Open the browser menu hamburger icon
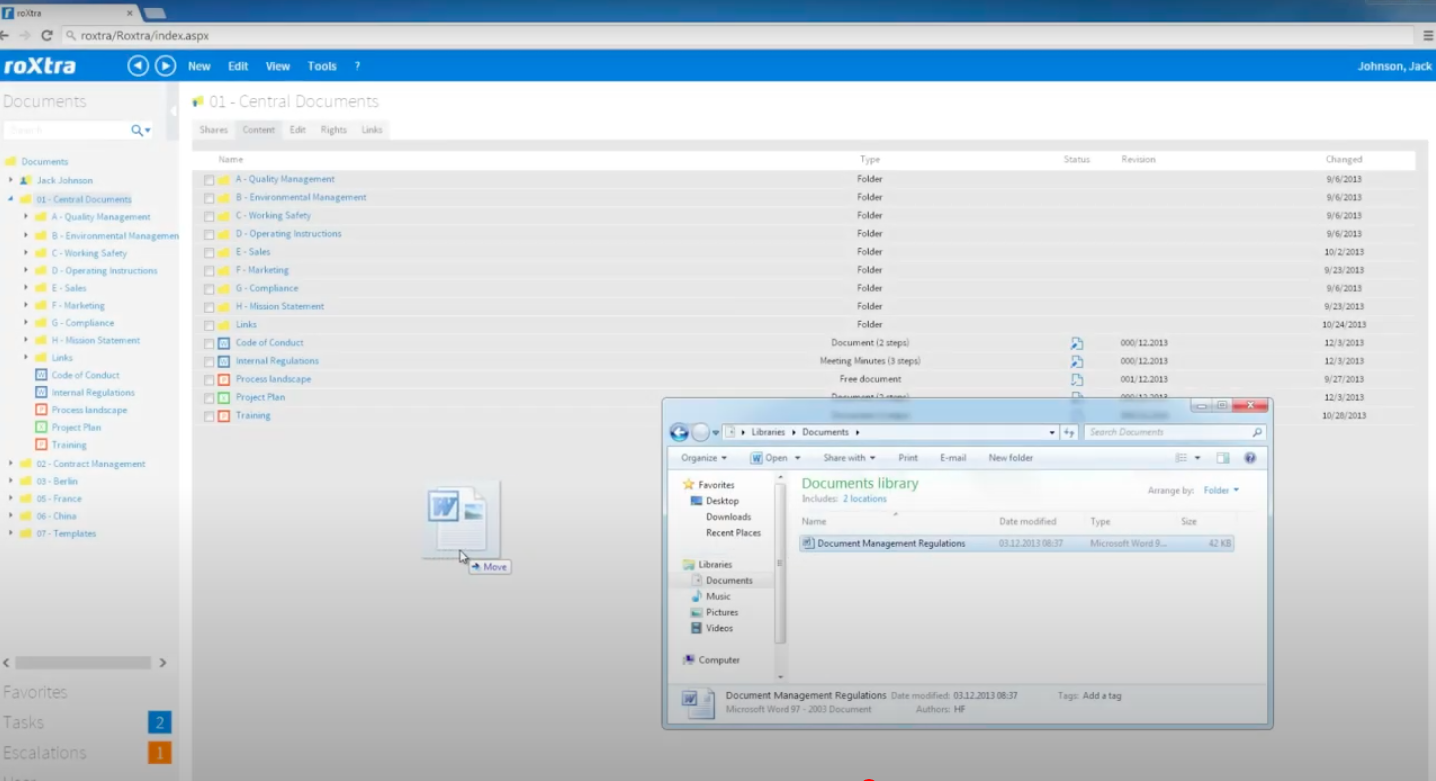 tap(1428, 35)
